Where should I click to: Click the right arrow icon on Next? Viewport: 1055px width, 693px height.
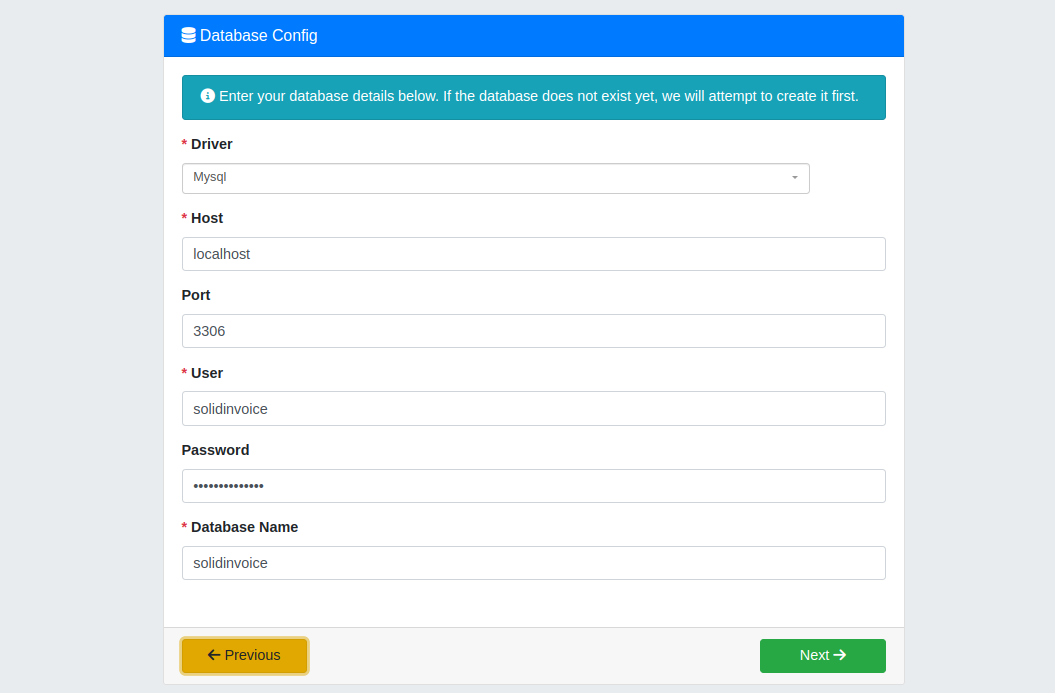click(840, 655)
